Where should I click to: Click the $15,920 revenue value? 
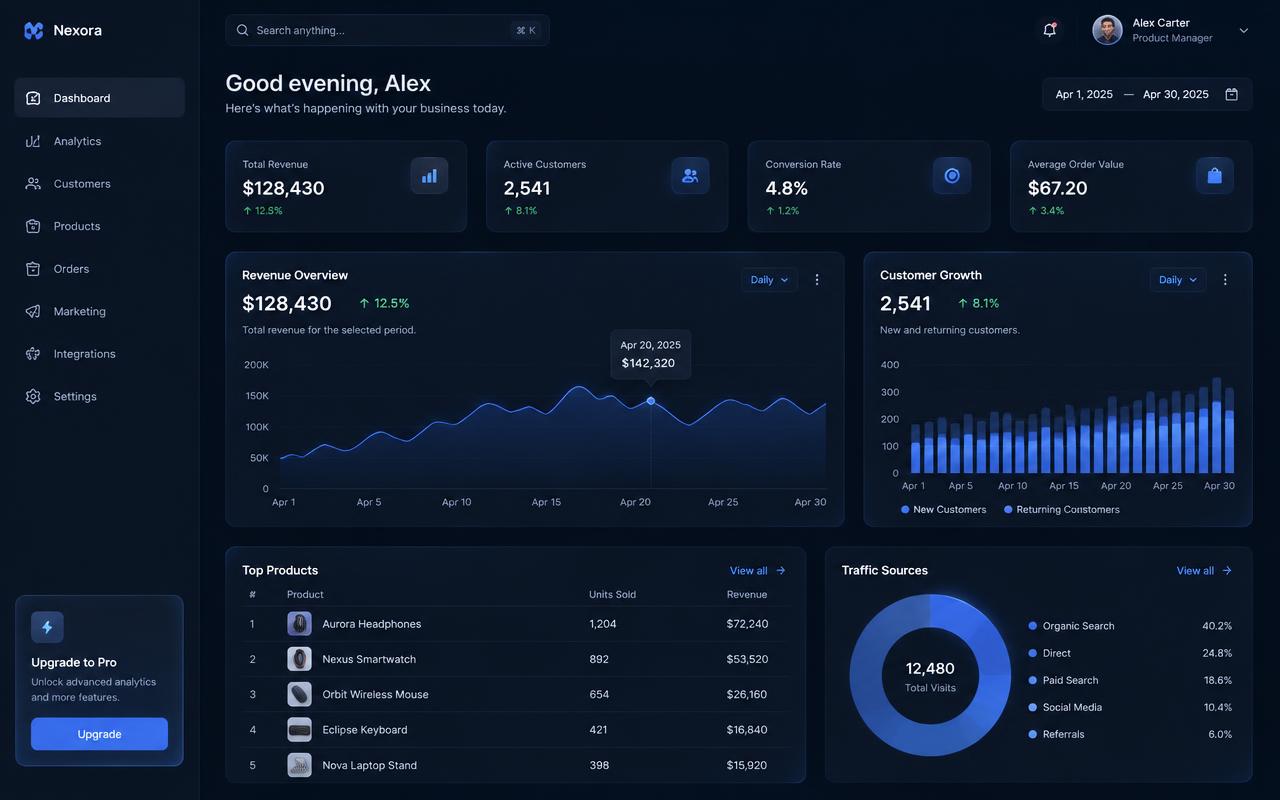[x=747, y=765]
